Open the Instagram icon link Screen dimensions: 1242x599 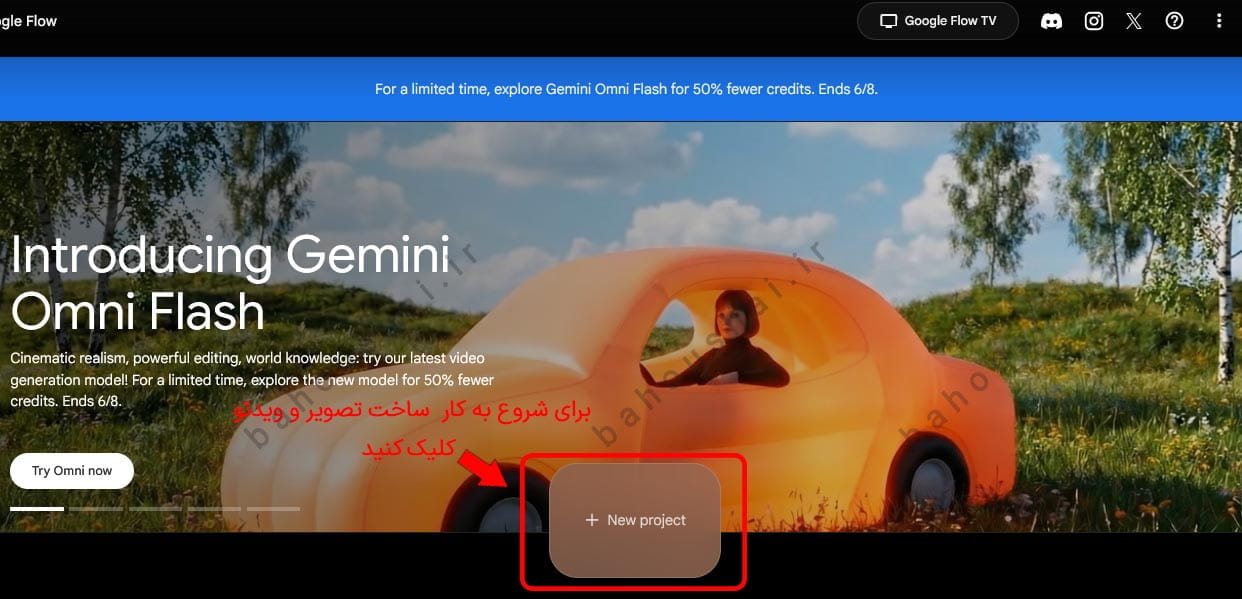(1094, 21)
